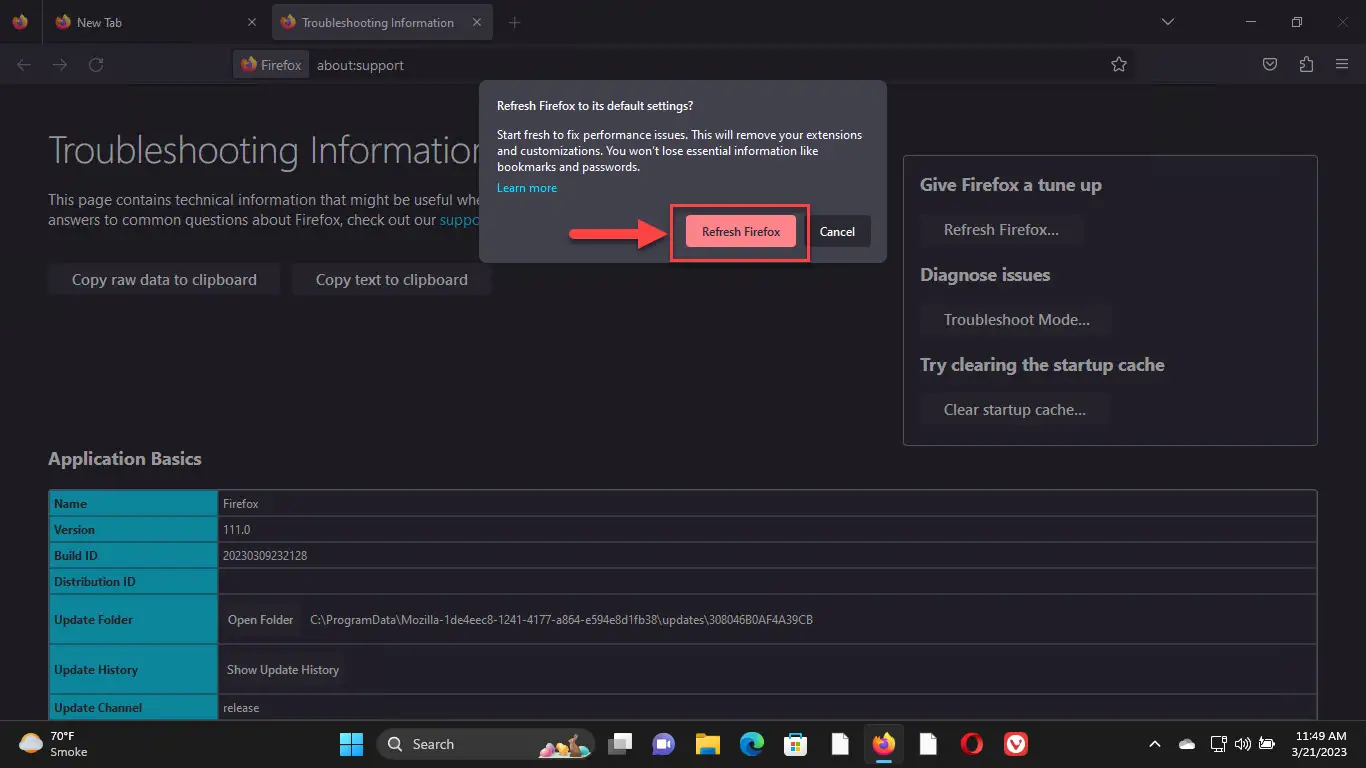The width and height of the screenshot is (1366, 768).
Task: Open the network status tray icon
Action: tap(1219, 744)
